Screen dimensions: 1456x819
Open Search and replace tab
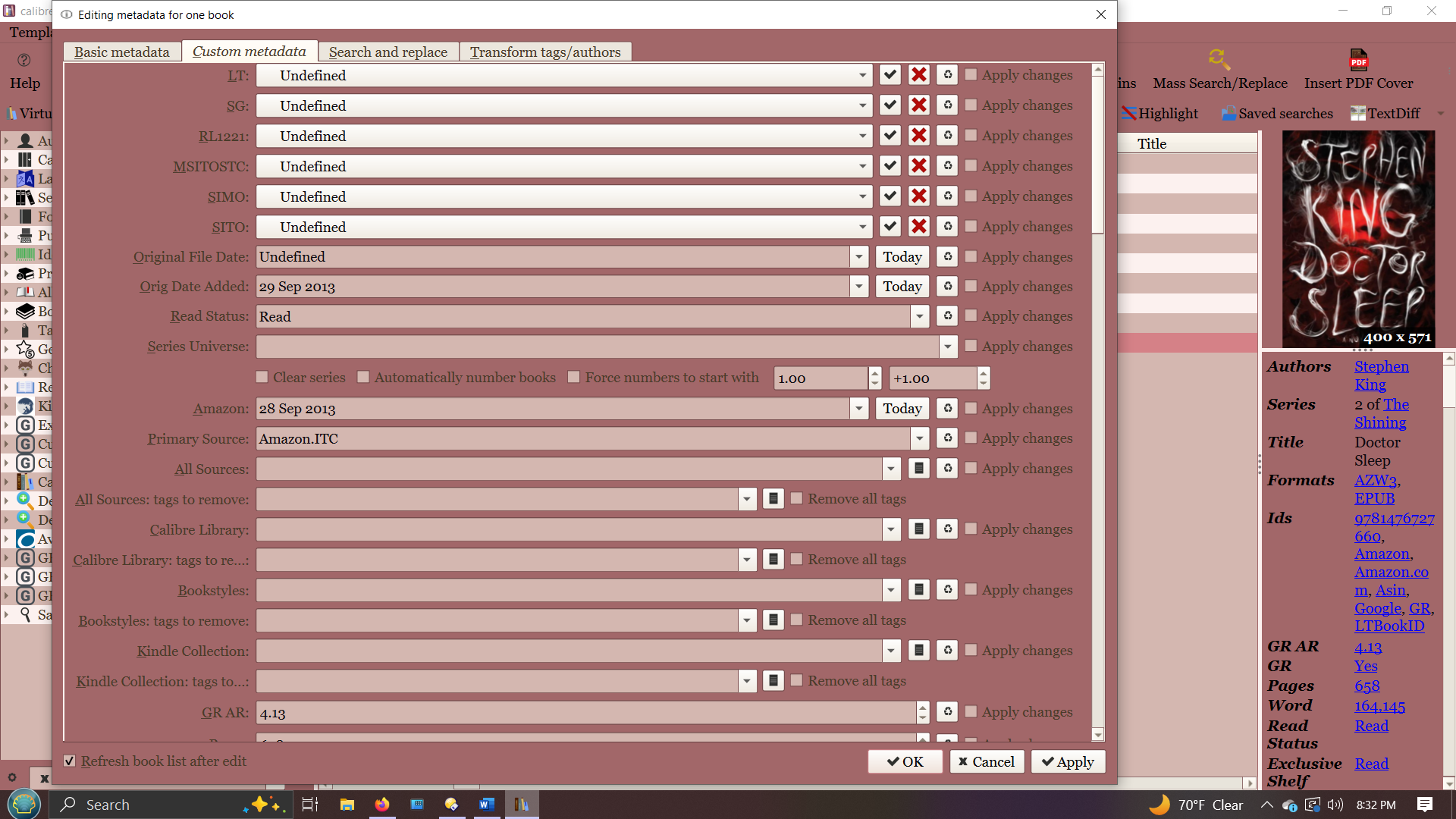pyautogui.click(x=388, y=52)
